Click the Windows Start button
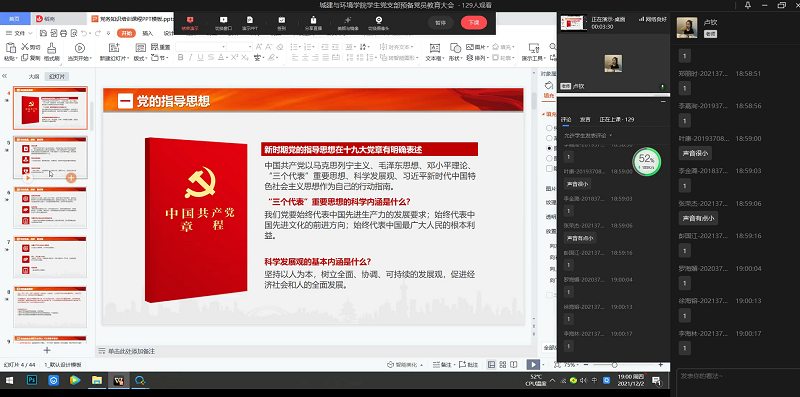 click(9, 380)
